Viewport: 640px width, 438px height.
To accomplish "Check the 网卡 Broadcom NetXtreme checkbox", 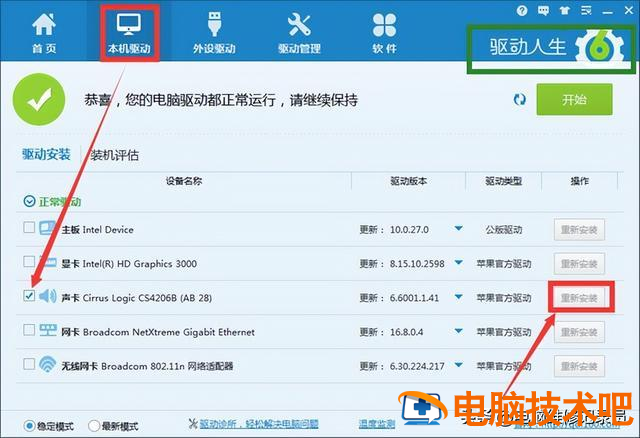I will (x=29, y=329).
